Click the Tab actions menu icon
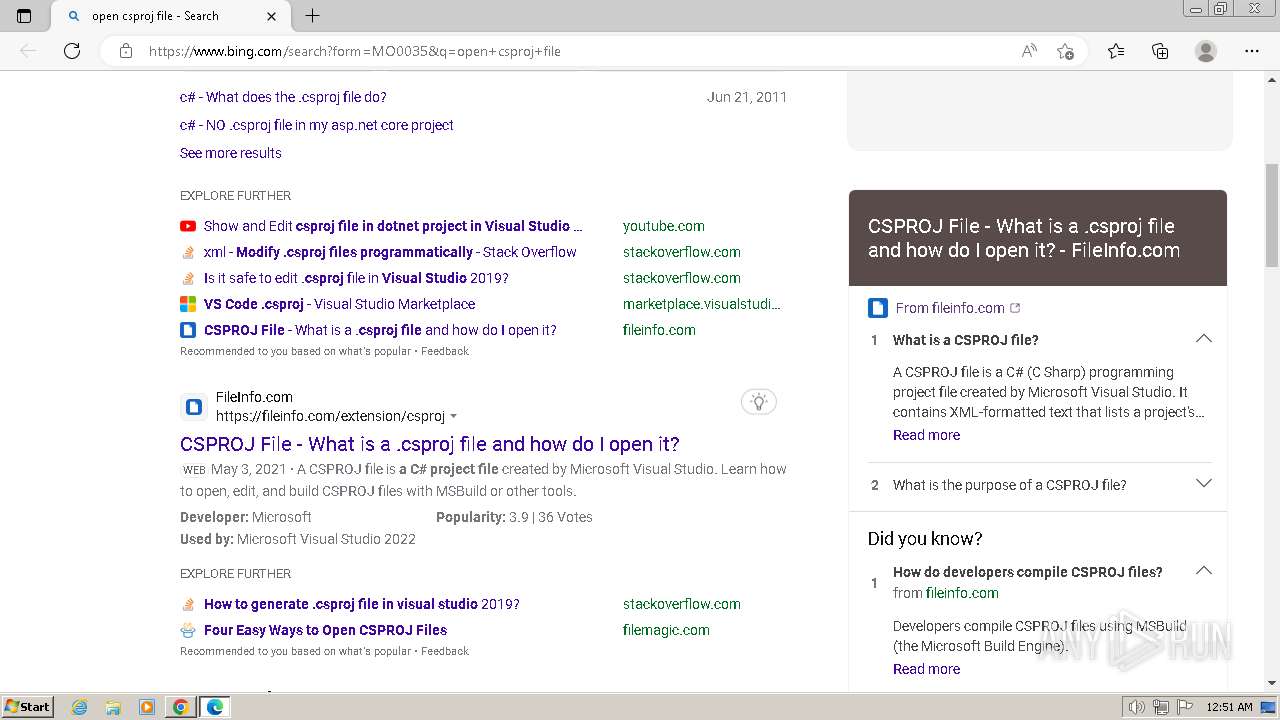Screen dimensions: 1280x720 [24, 16]
